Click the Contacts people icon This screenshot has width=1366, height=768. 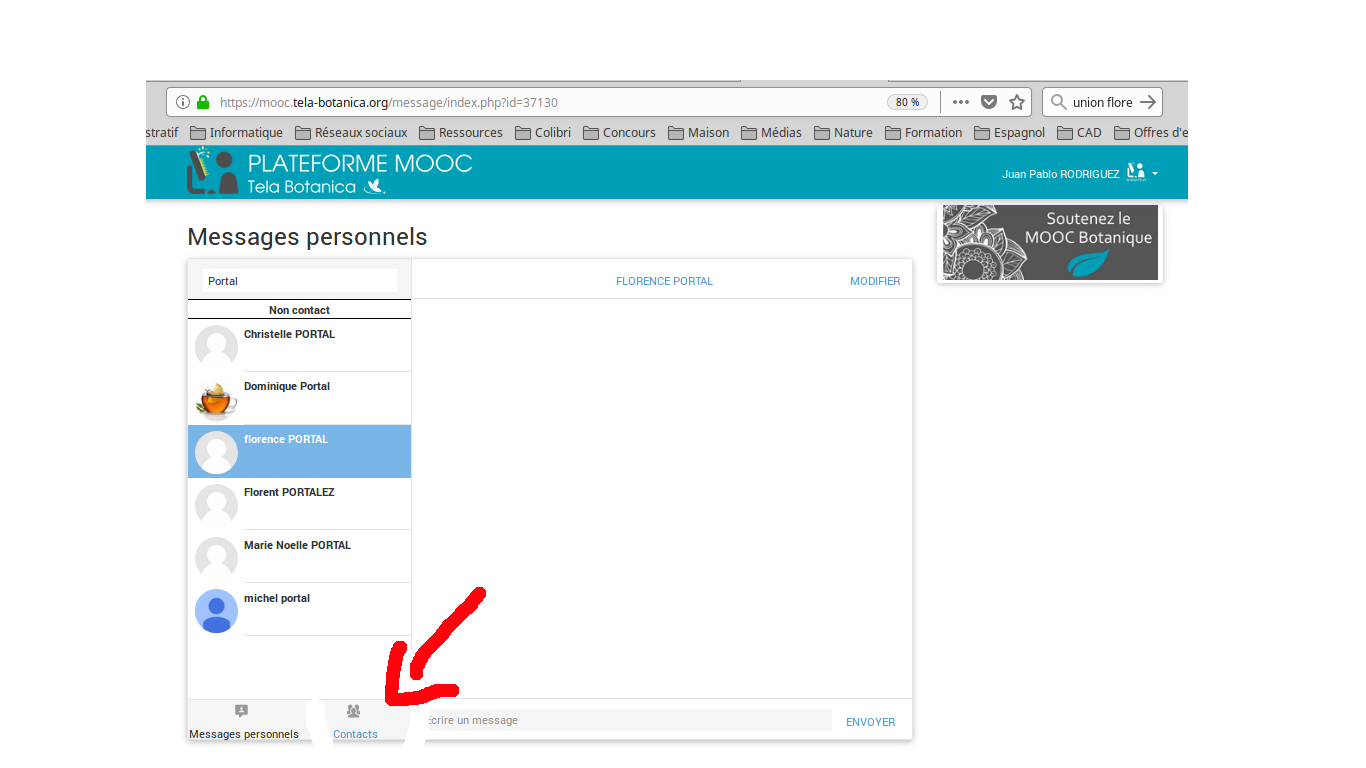tap(353, 711)
